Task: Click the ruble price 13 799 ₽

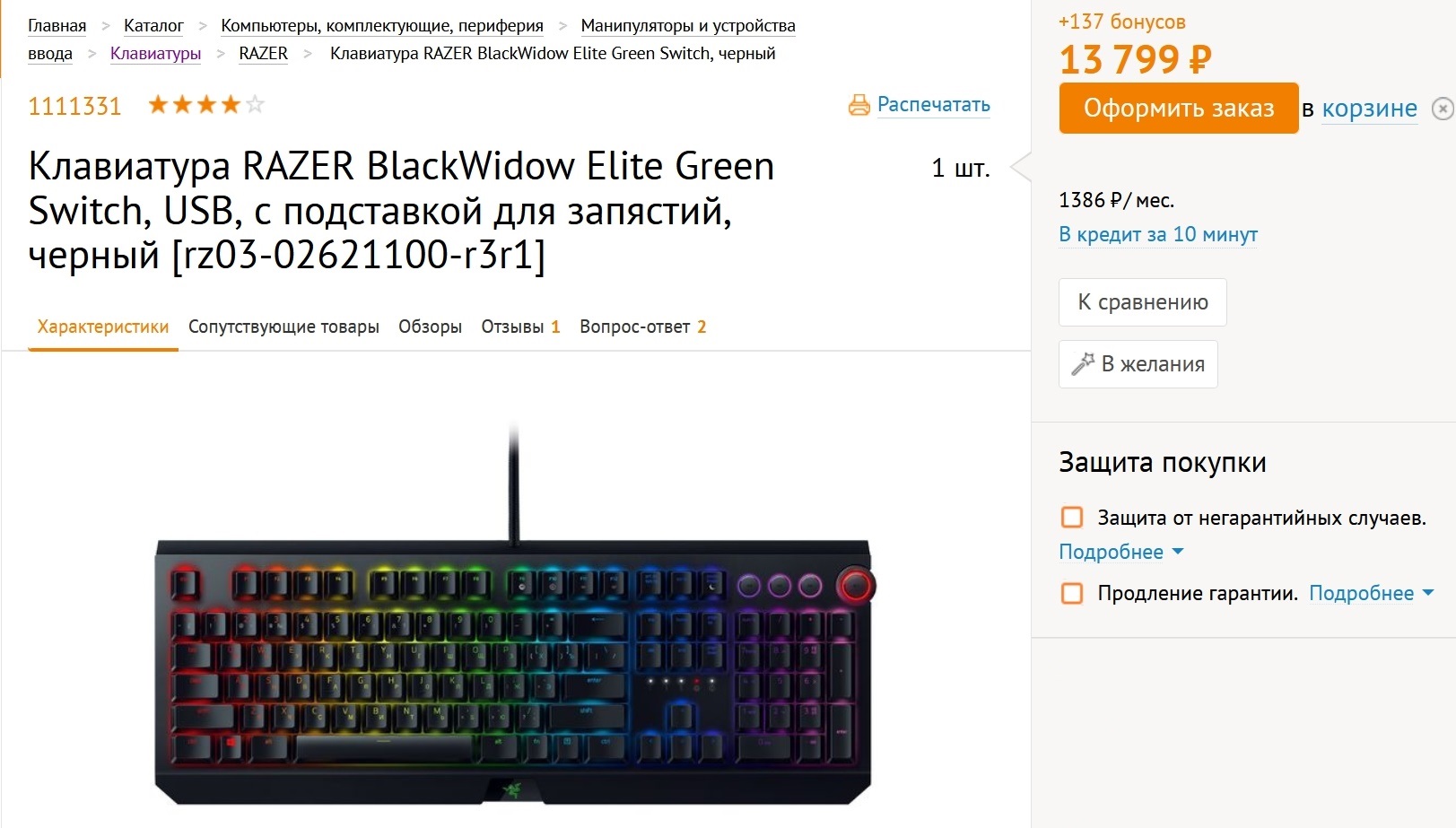Action: point(1135,59)
